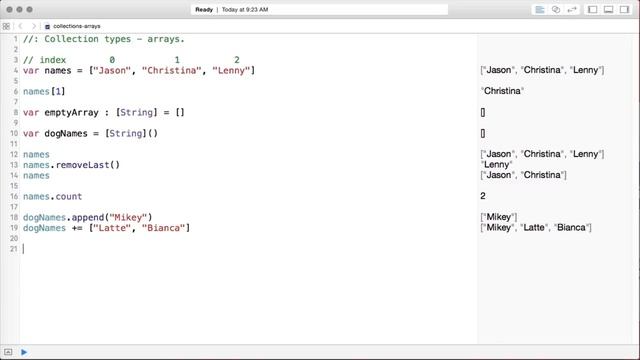Click the ["Jason", "Christina"] result for line 14
The height and width of the screenshot is (360, 640).
(x=523, y=175)
